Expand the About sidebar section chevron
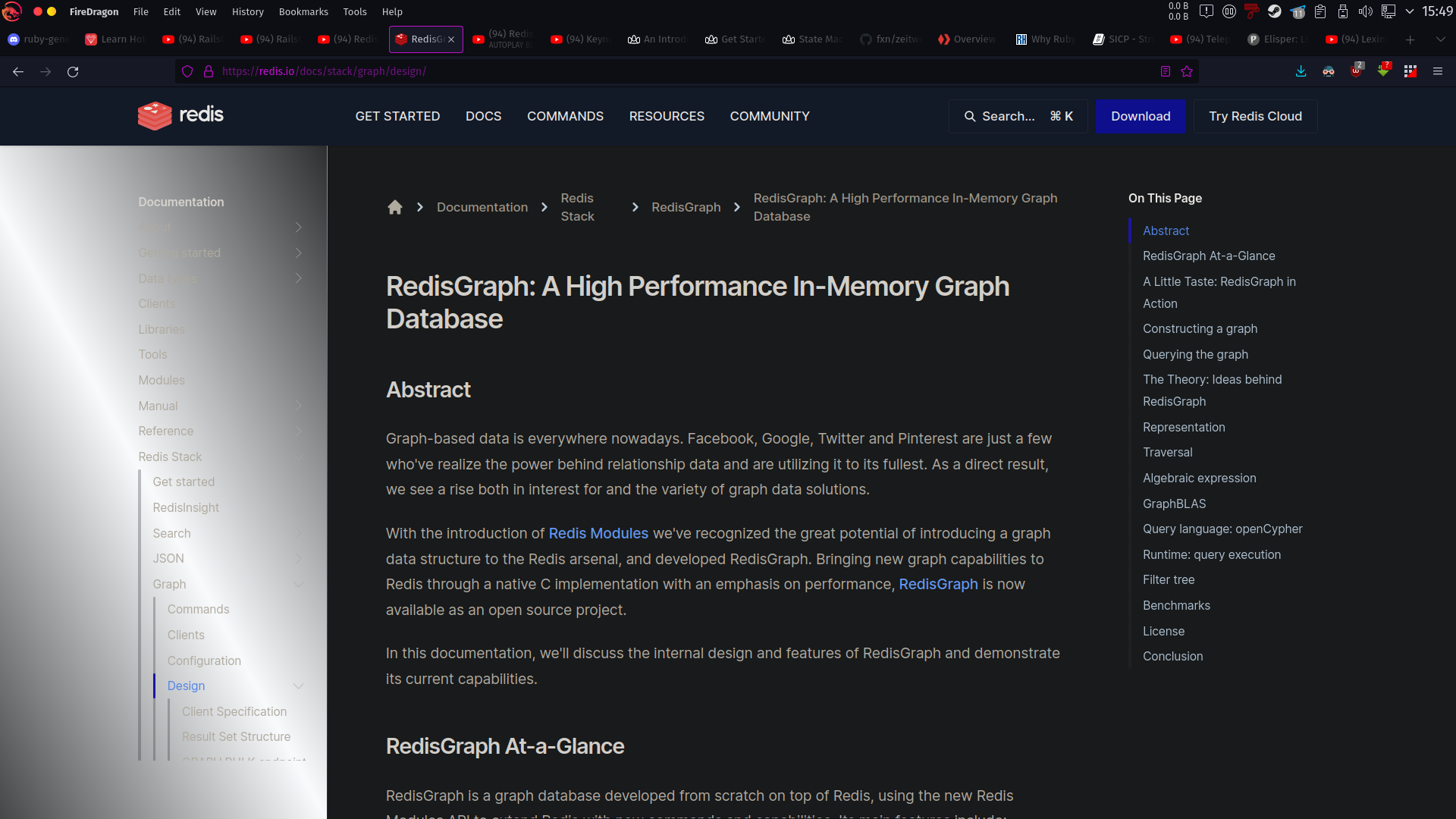This screenshot has width=1456, height=819. pos(298,227)
